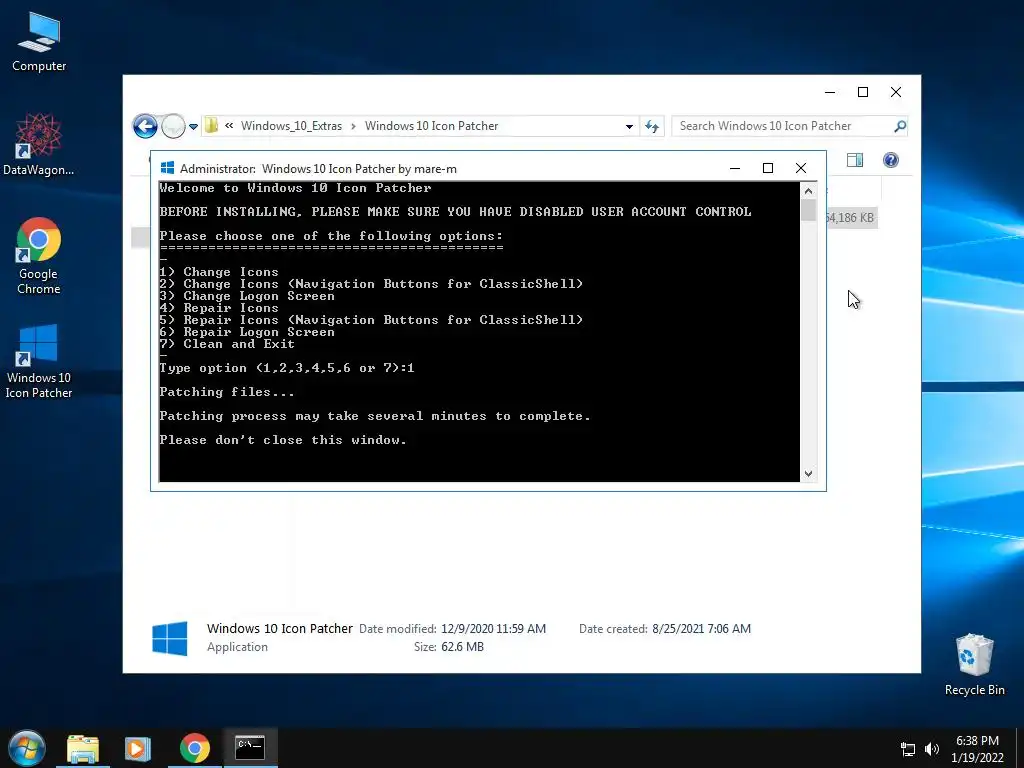The width and height of the screenshot is (1024, 768).
Task: Open the clock showing 6:38 PM
Action: click(x=977, y=749)
